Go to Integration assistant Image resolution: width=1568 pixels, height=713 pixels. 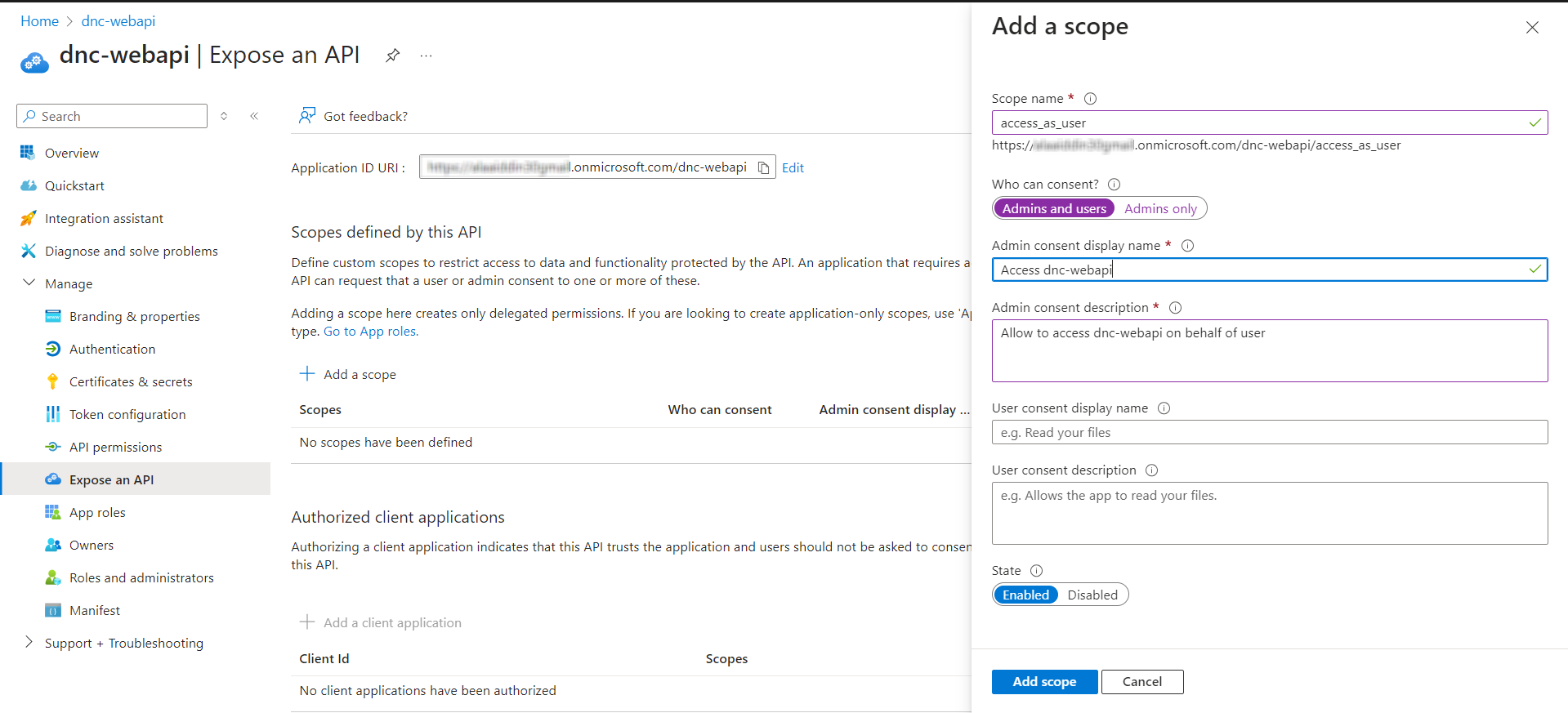[x=104, y=218]
